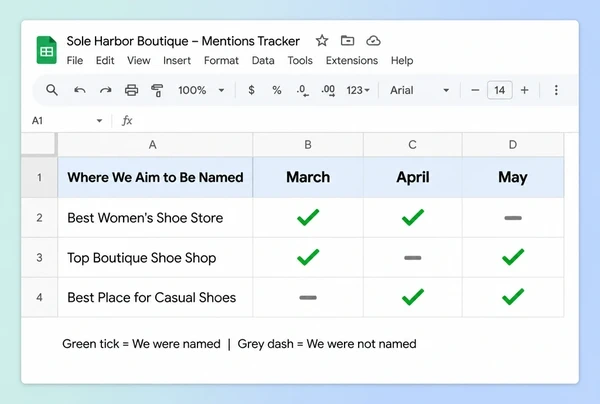Click the font size 14 field
This screenshot has height=404, width=600.
pyautogui.click(x=499, y=90)
